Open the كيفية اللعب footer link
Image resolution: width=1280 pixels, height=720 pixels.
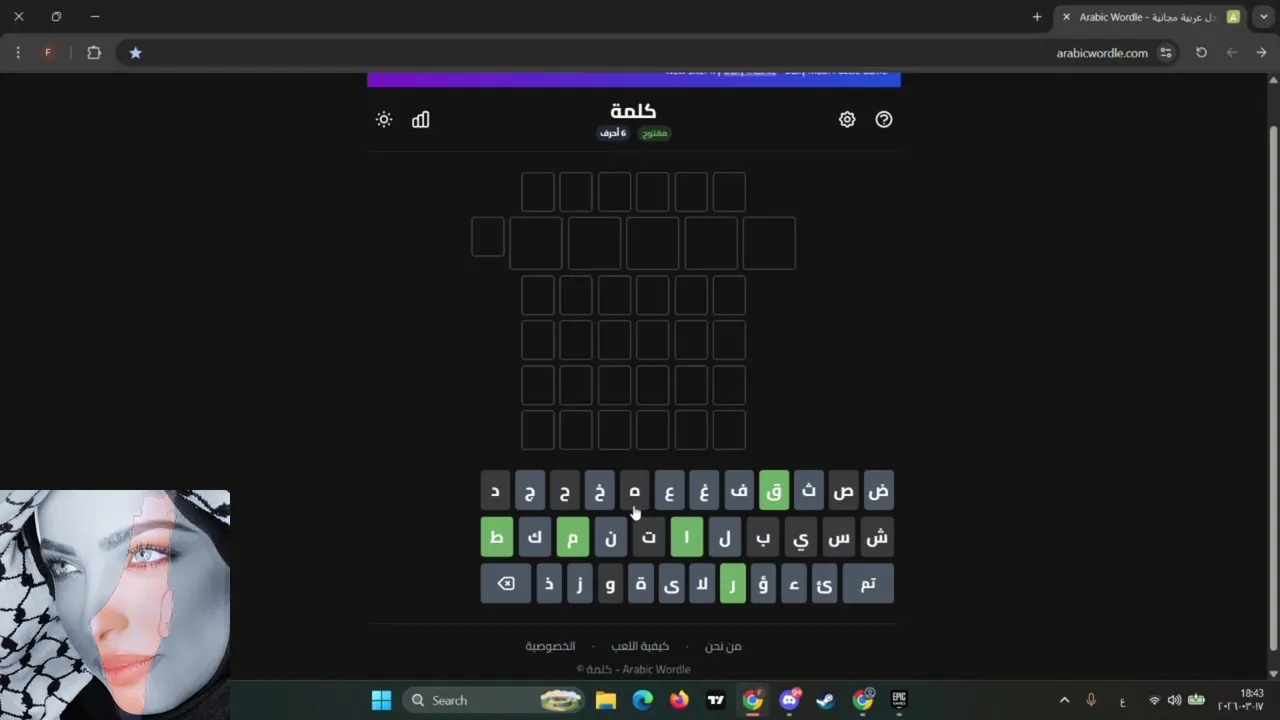640,646
